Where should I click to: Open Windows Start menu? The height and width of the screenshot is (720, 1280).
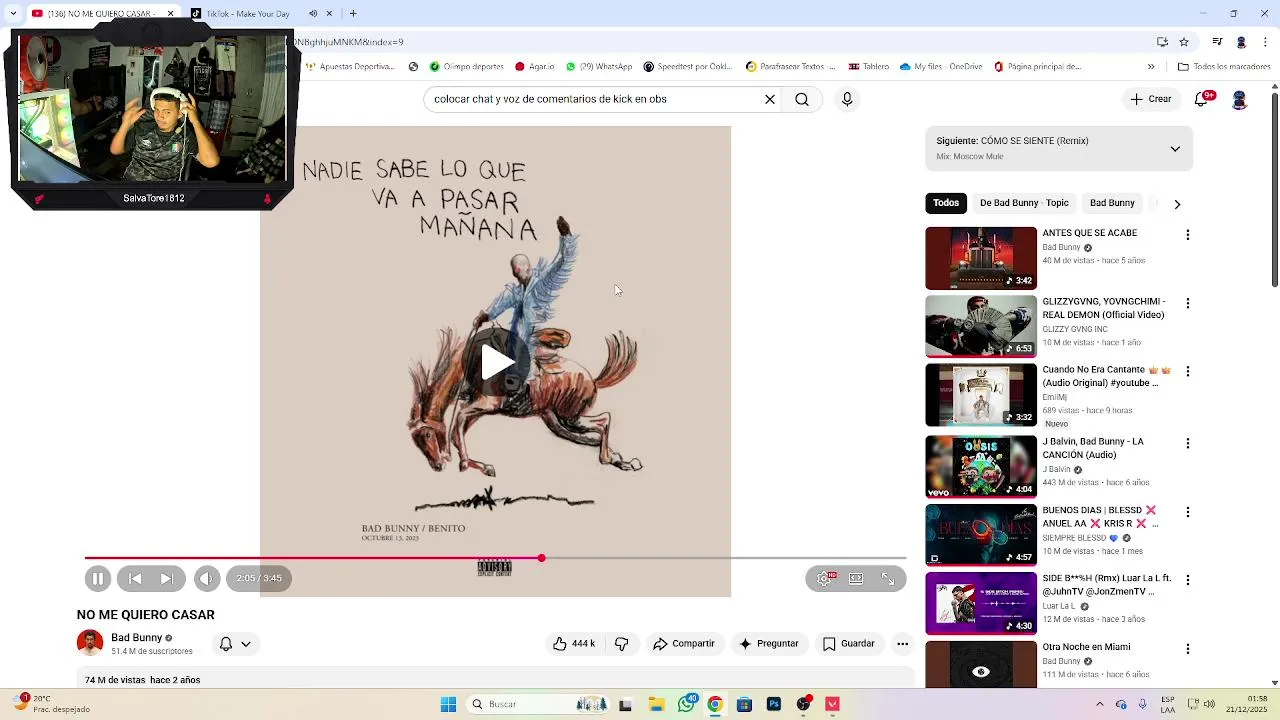coord(448,704)
